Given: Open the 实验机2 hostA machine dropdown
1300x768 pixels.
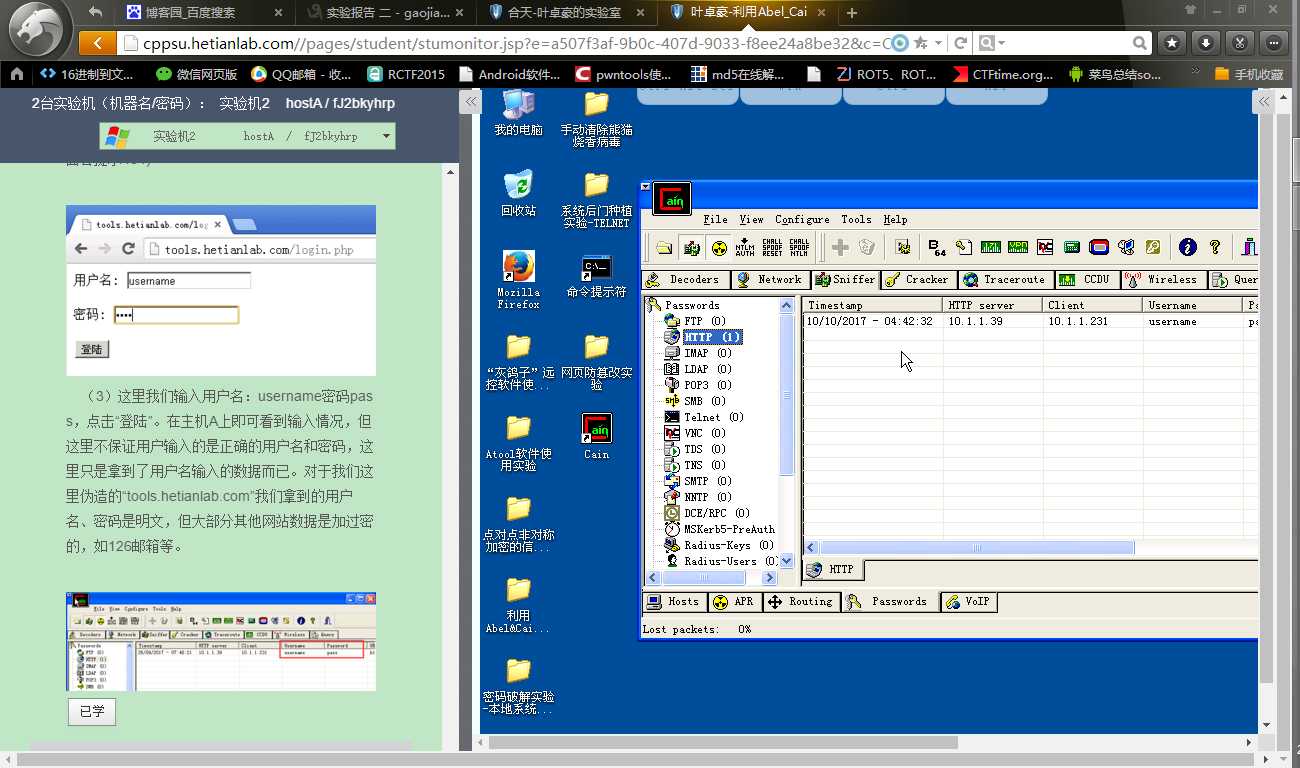Looking at the screenshot, I should tap(247, 136).
